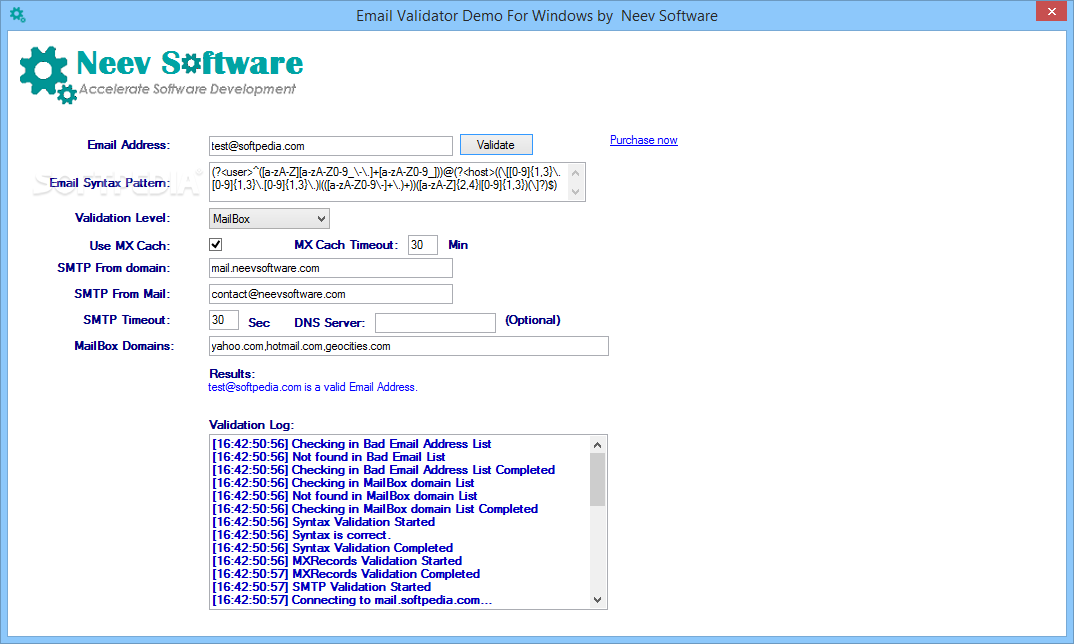The width and height of the screenshot is (1074, 644).
Task: Click the empty DNS Server field
Action: (436, 323)
